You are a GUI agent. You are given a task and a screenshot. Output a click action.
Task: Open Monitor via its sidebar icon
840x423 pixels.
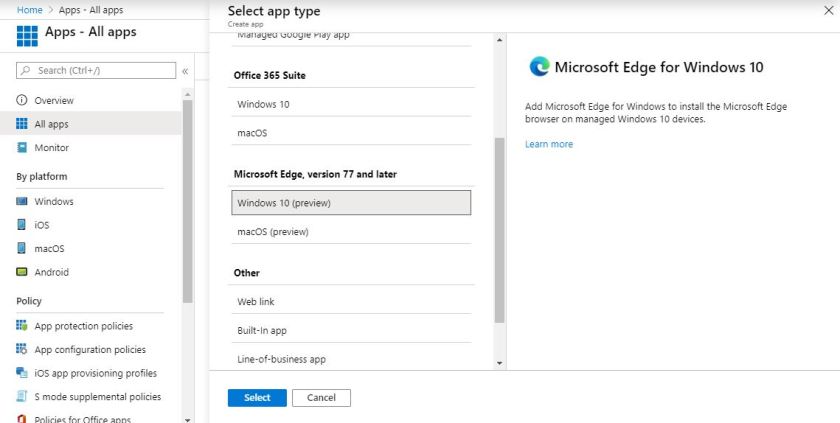[22, 148]
